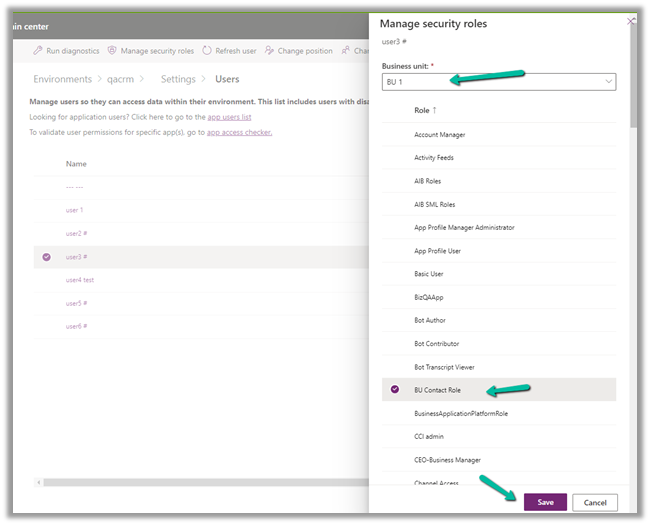Go to the Settings breadcrumb

point(178,79)
